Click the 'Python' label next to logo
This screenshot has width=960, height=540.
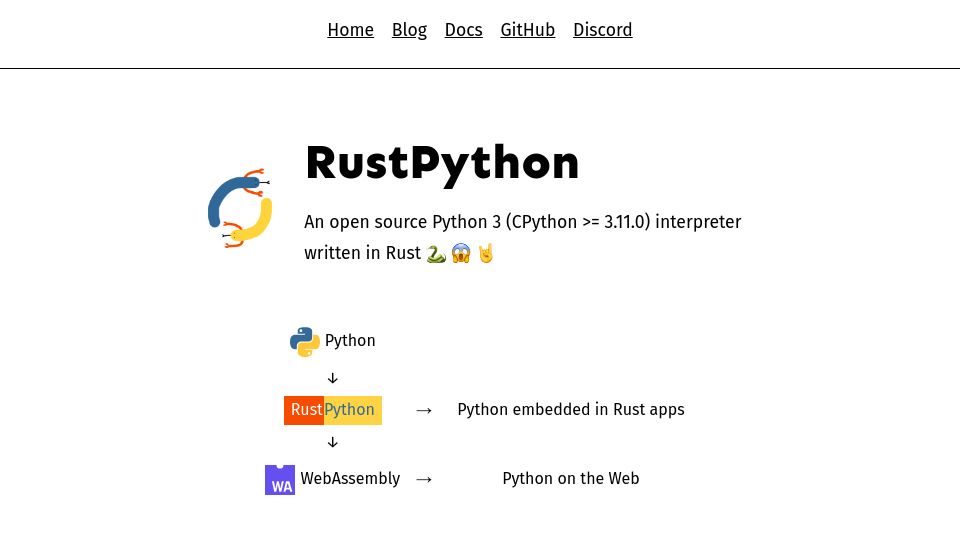pos(350,340)
